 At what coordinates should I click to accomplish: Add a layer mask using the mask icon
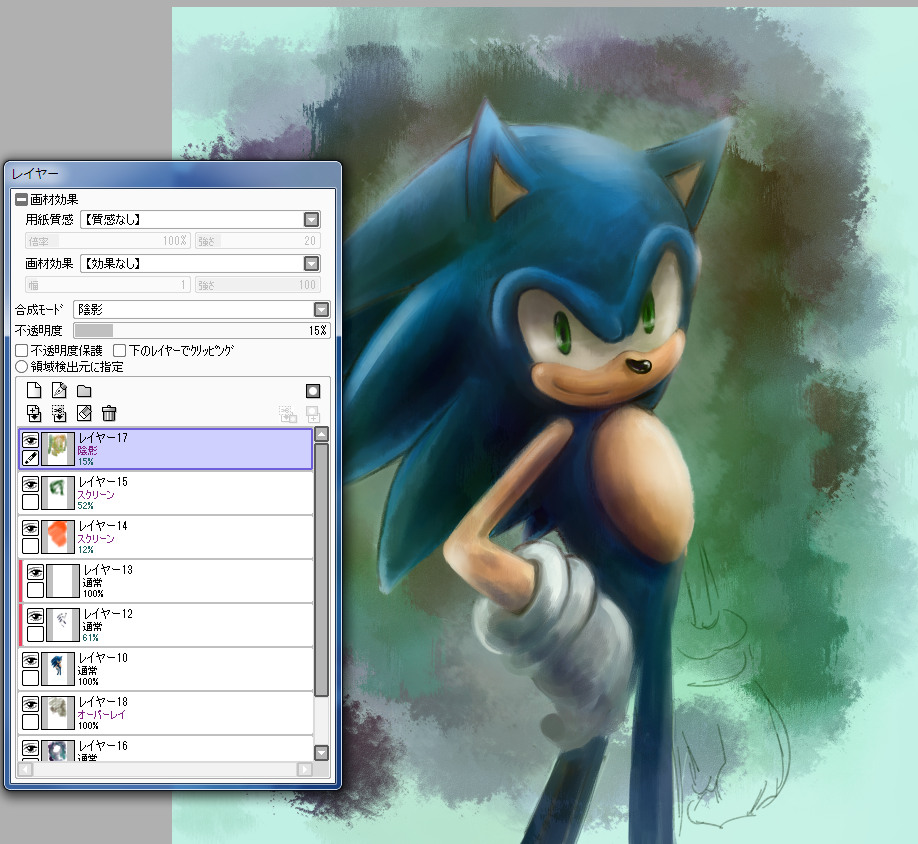[313, 390]
